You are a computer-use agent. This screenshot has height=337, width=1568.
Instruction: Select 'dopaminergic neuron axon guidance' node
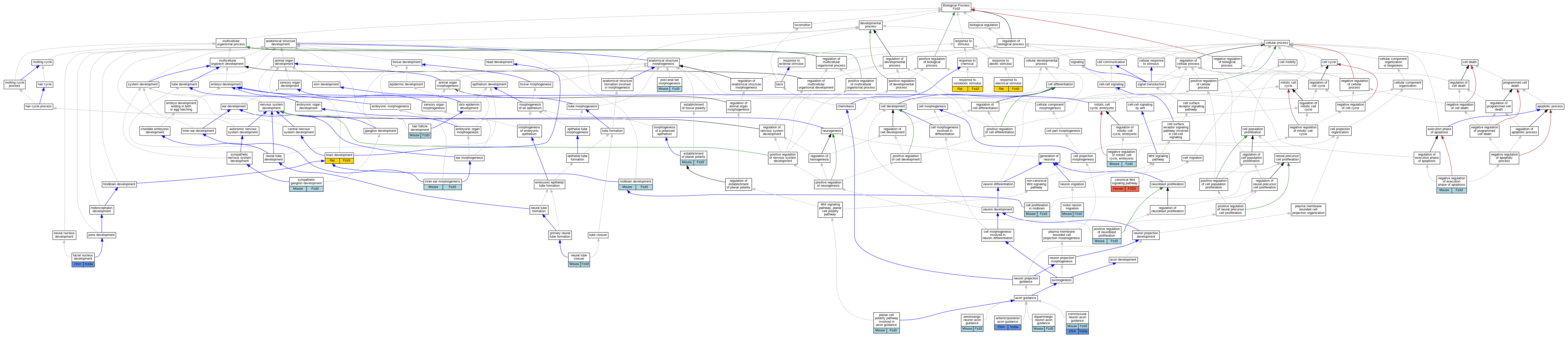coord(1043,323)
